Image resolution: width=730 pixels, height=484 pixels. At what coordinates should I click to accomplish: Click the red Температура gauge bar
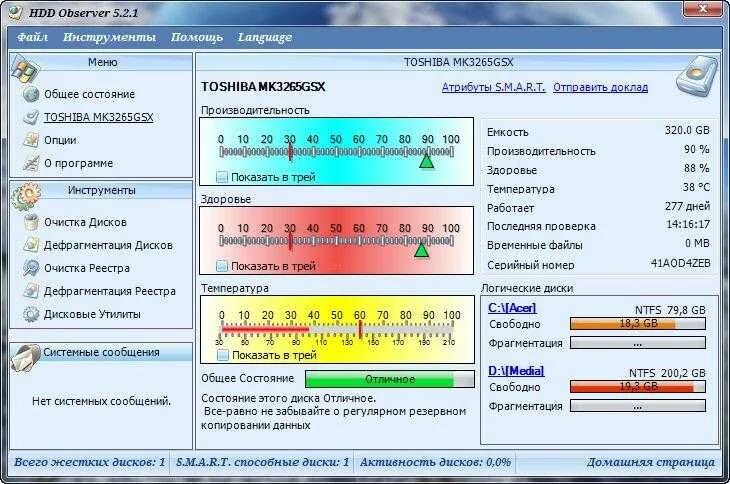coord(265,329)
